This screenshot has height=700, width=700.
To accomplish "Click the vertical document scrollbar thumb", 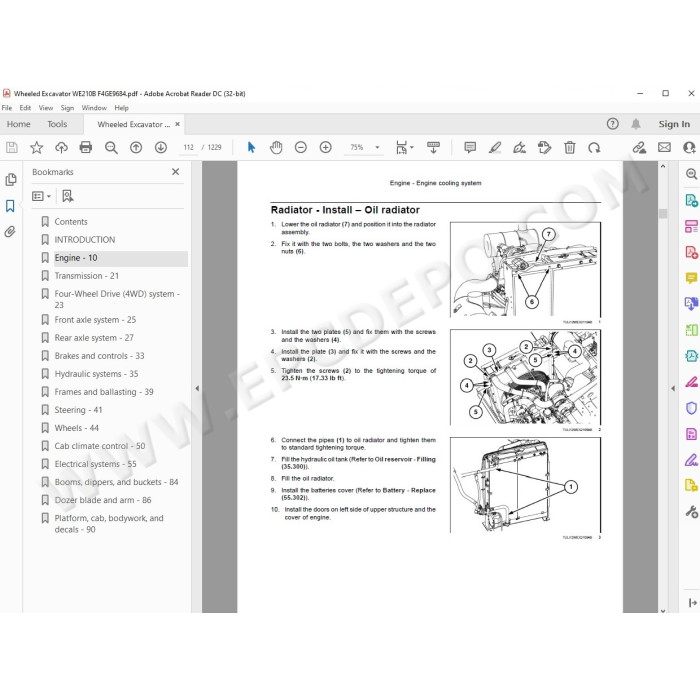I will tap(663, 213).
